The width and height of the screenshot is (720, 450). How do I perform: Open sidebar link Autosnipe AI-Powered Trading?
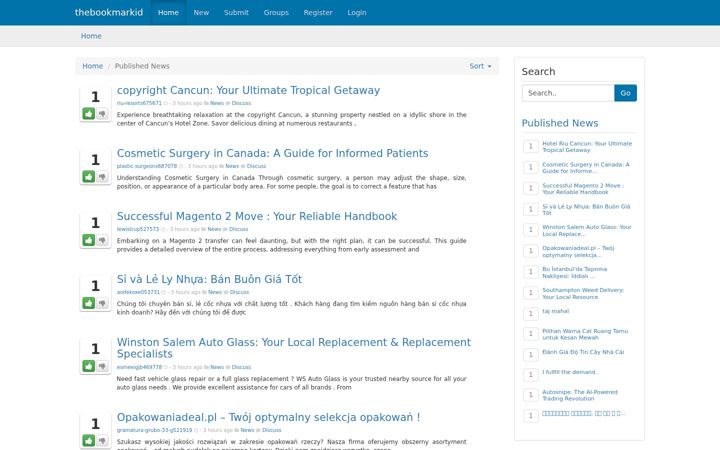pos(580,395)
